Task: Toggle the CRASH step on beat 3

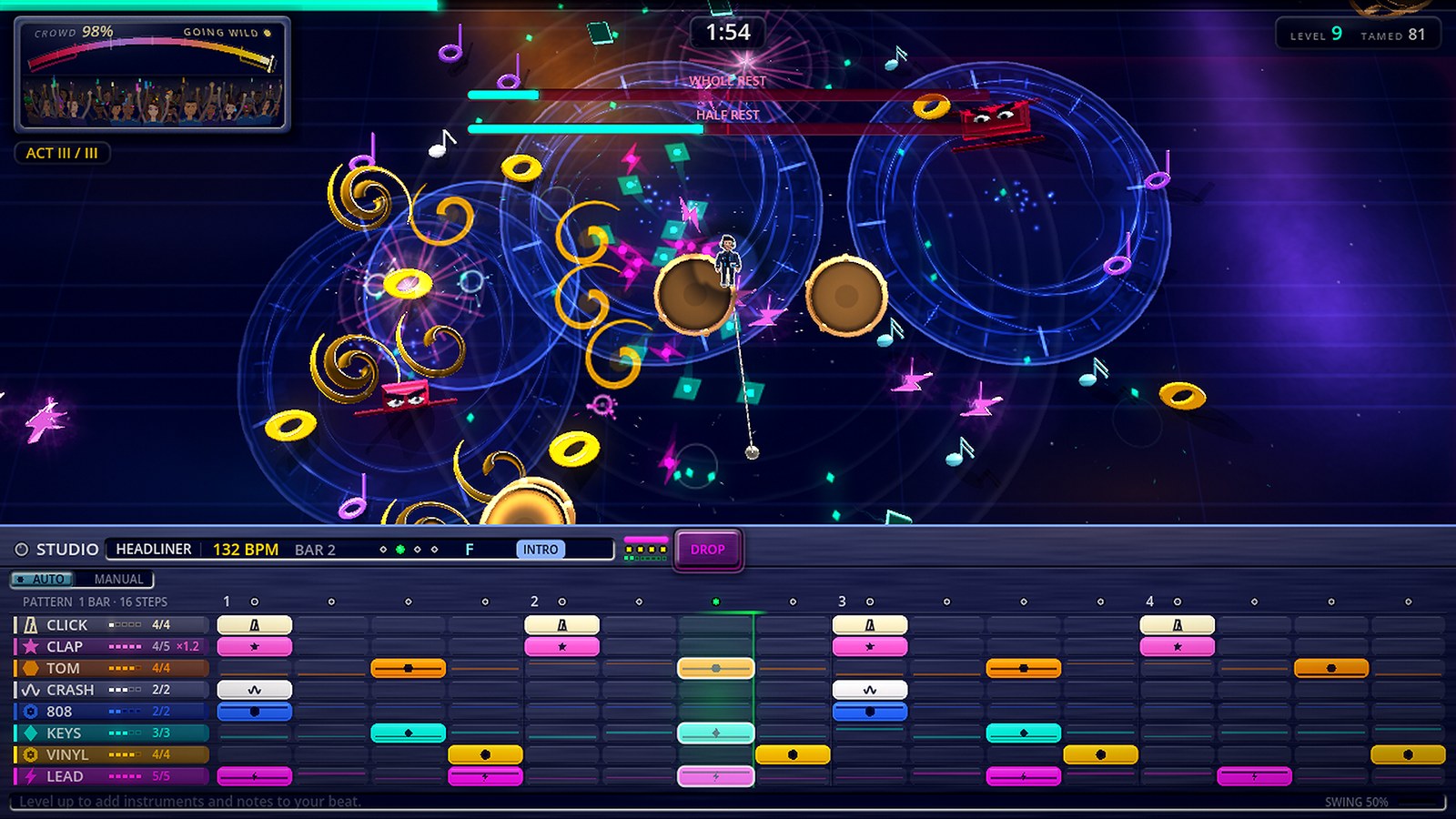Action: click(870, 690)
